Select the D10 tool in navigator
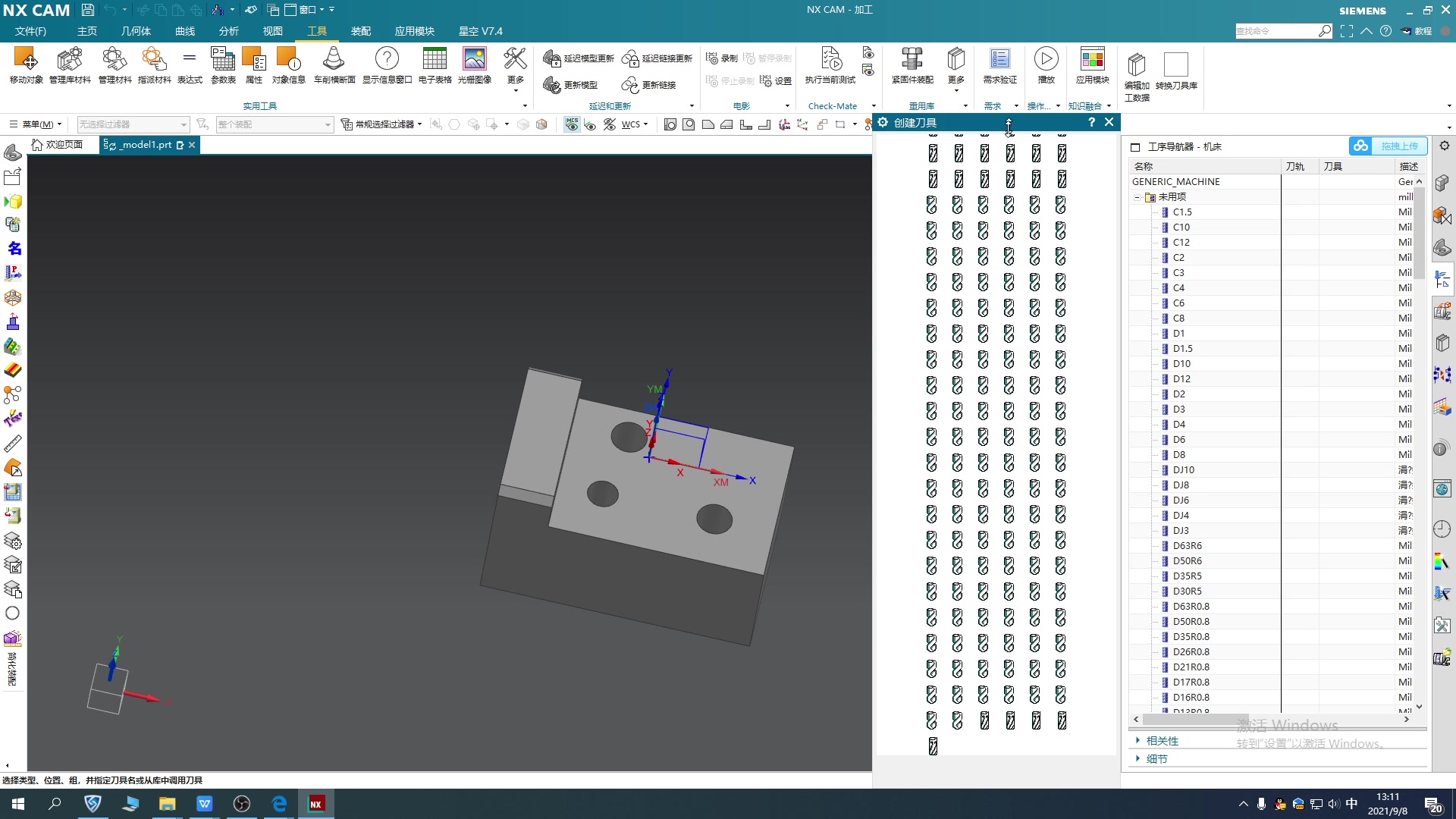 tap(1181, 364)
